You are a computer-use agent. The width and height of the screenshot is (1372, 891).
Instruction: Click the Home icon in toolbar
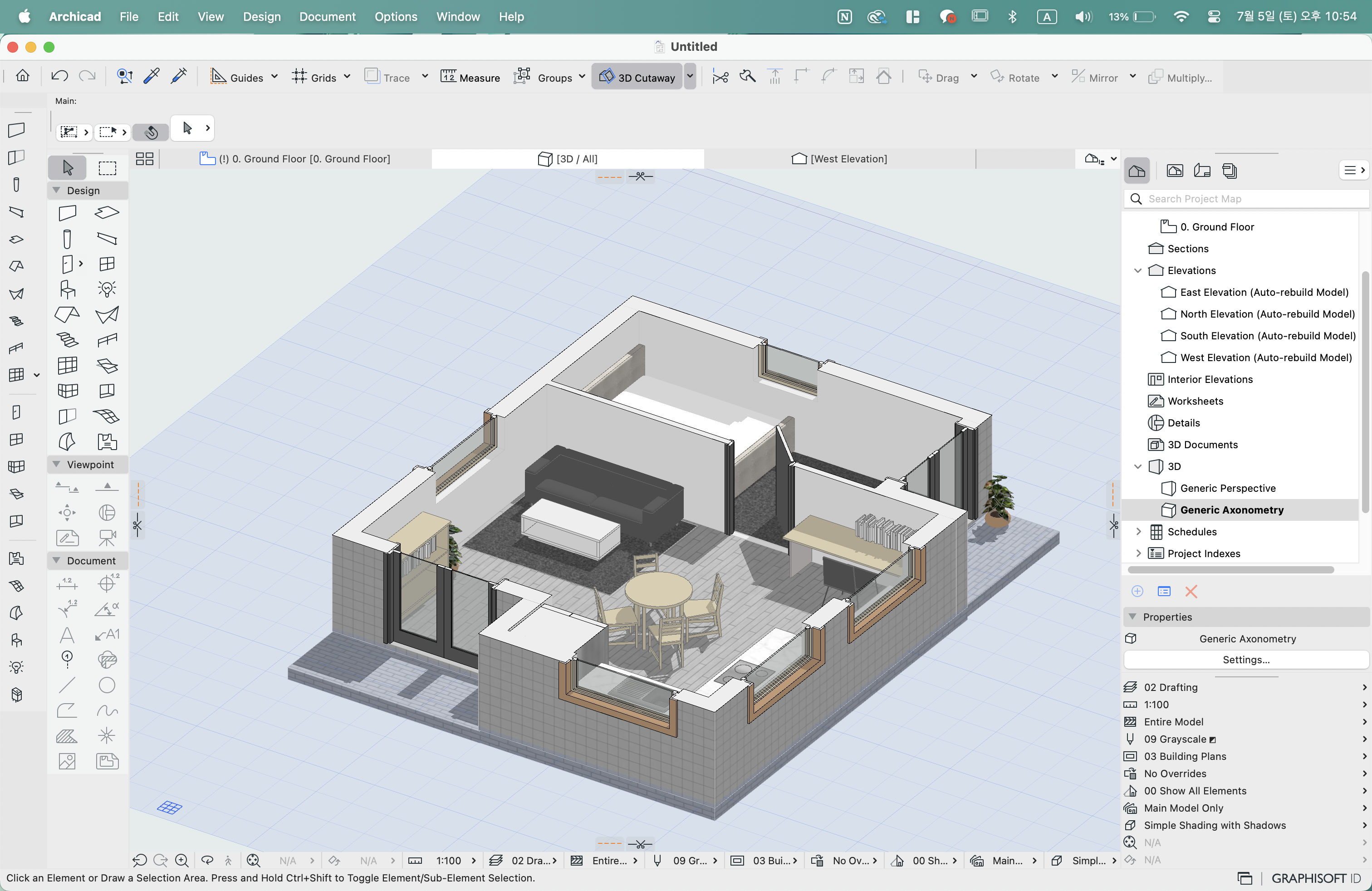point(23,76)
